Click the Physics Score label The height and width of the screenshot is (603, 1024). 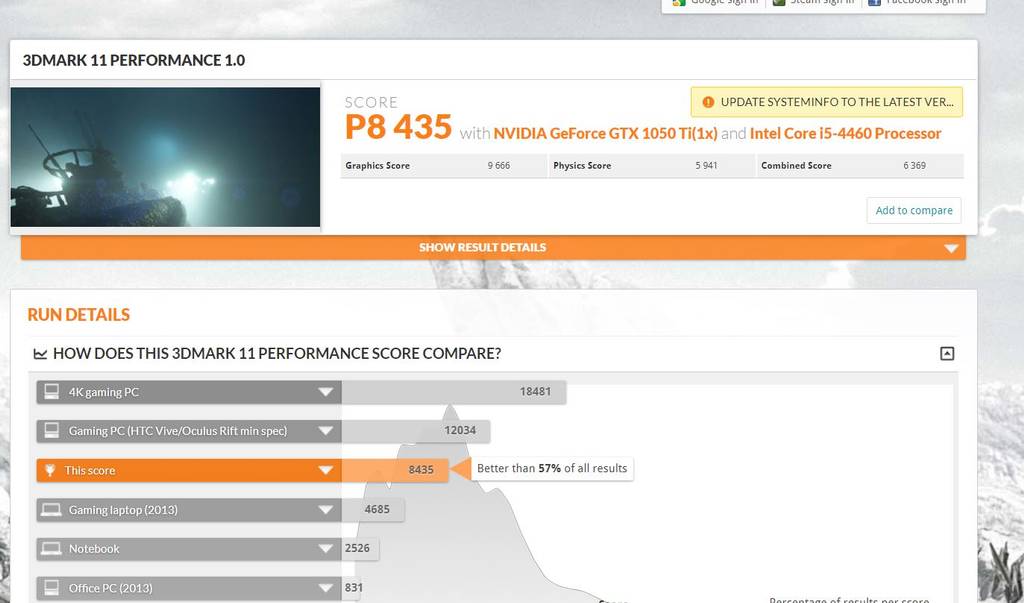point(582,165)
